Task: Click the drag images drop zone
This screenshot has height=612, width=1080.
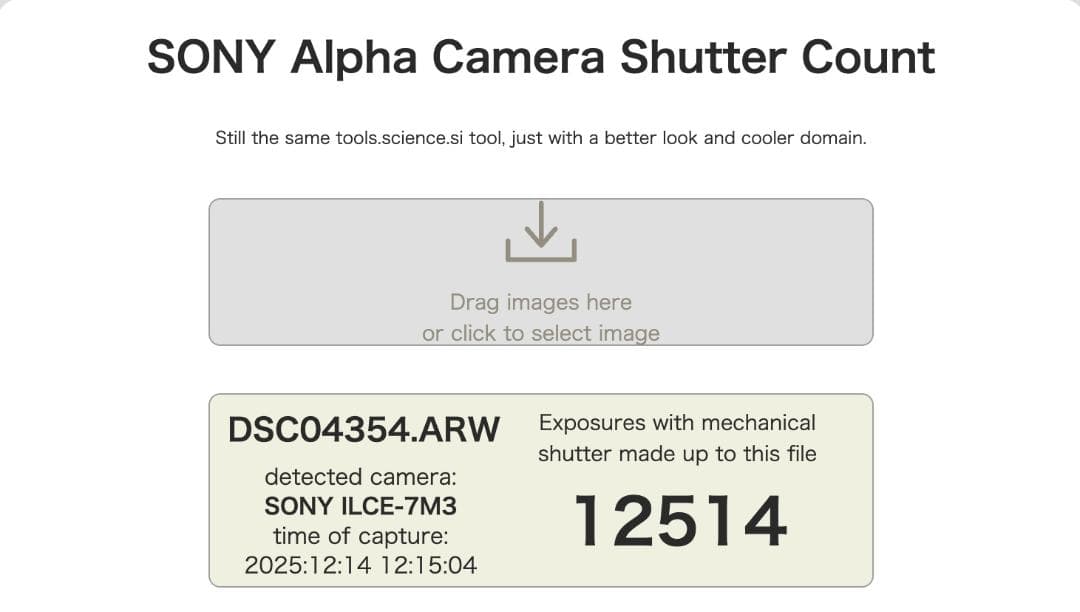Action: (x=540, y=272)
